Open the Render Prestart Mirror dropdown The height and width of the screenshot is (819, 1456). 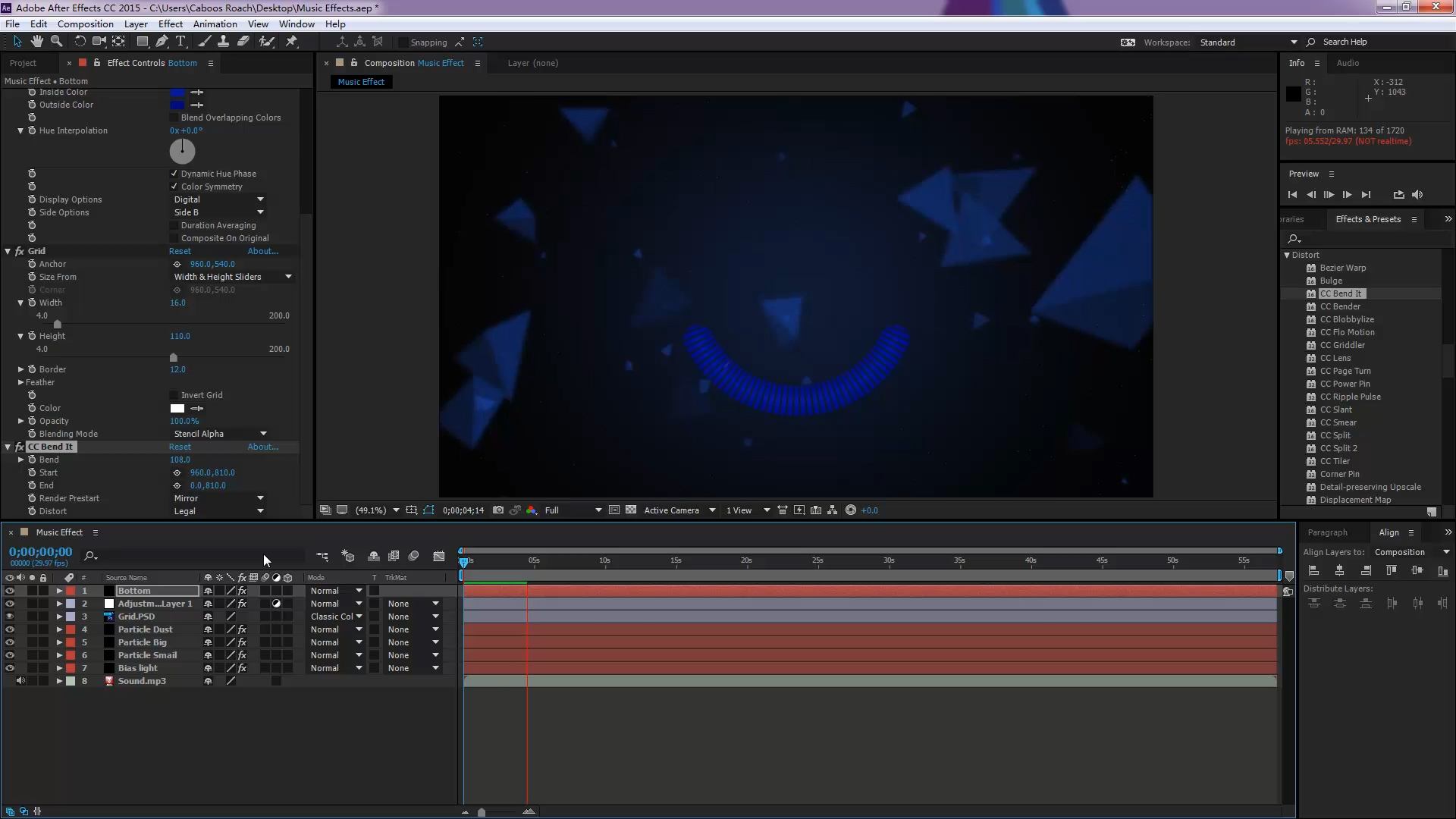pos(218,498)
